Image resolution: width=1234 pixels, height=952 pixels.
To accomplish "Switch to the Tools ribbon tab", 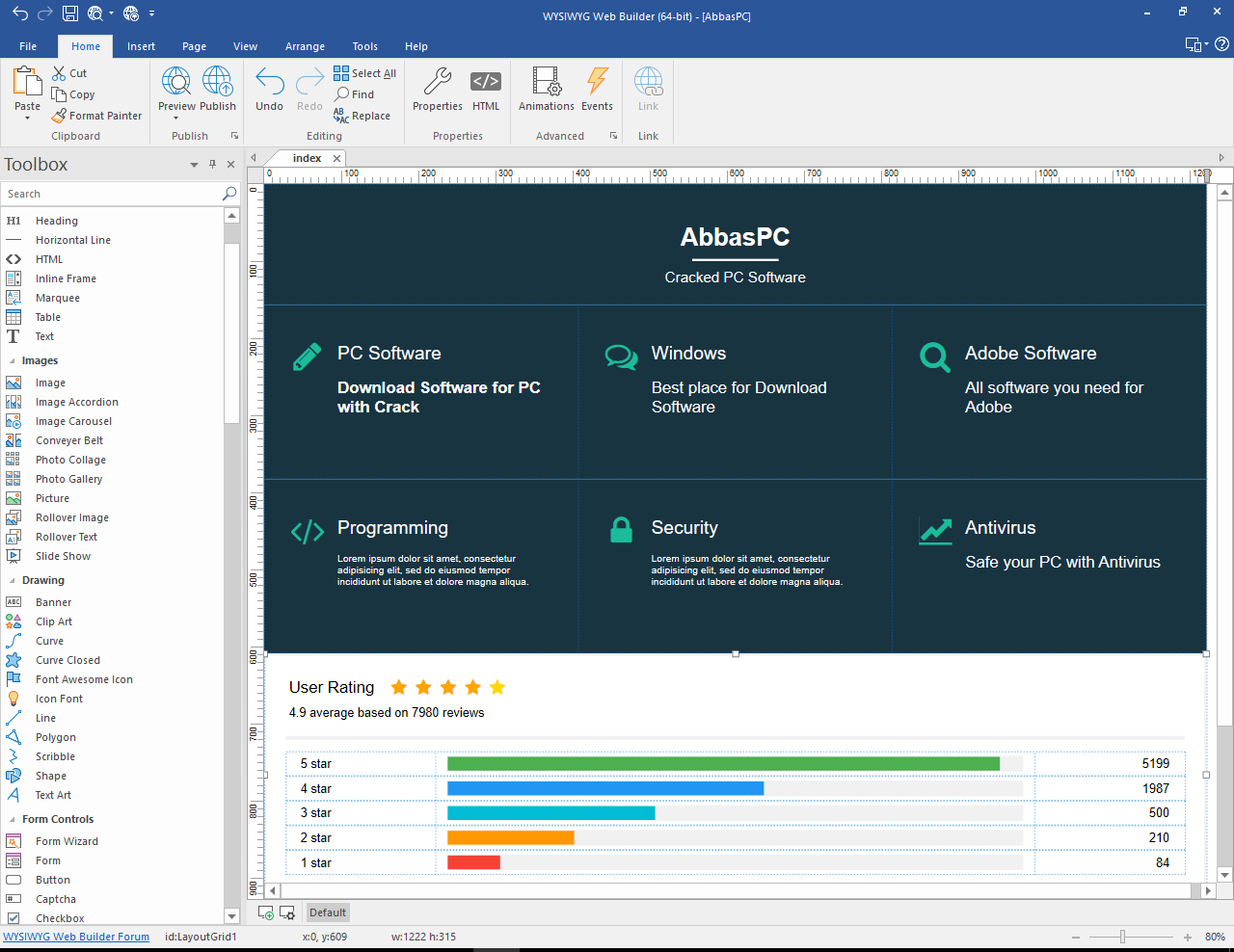I will (x=364, y=46).
